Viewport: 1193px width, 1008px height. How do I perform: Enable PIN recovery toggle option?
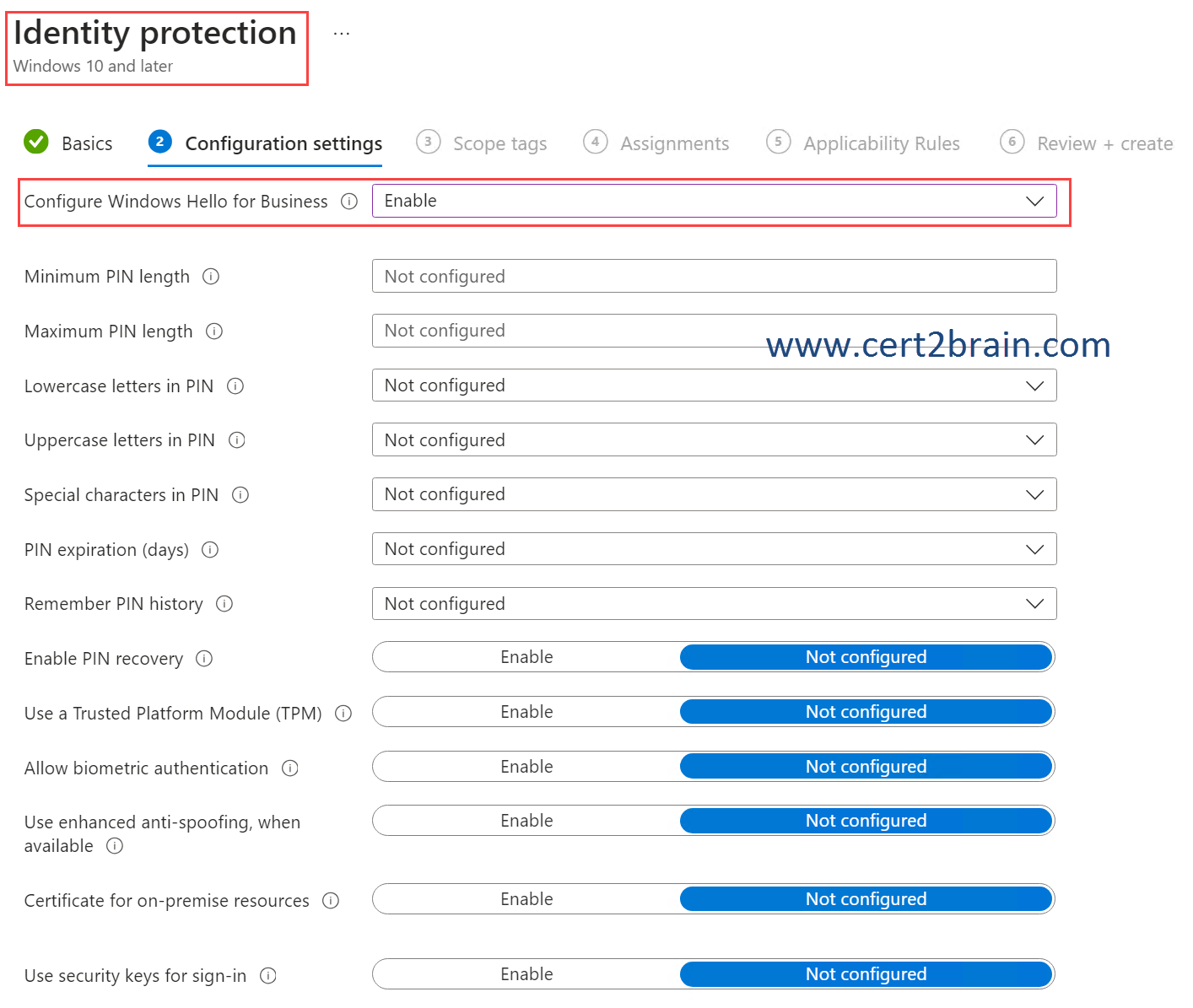click(526, 657)
